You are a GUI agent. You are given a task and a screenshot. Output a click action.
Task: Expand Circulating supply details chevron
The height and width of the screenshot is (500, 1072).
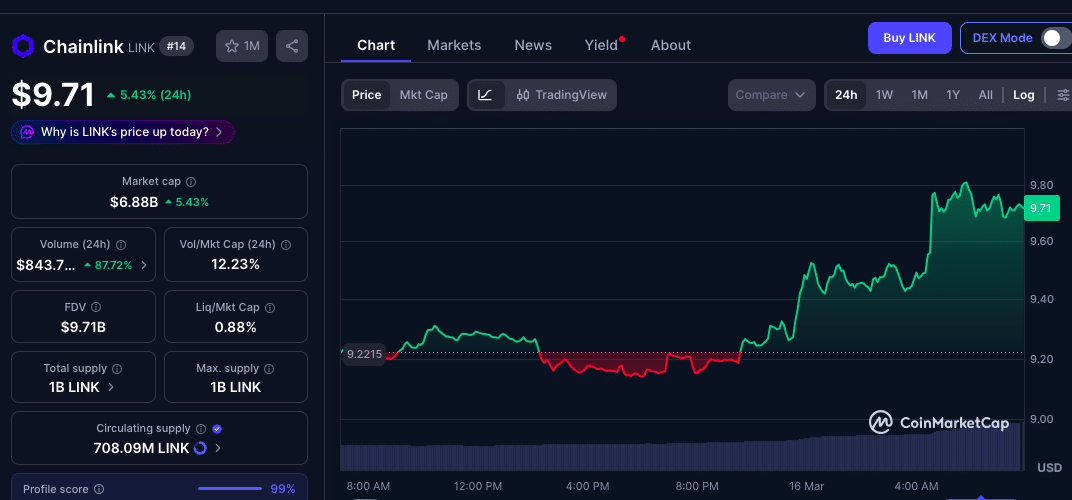217,449
